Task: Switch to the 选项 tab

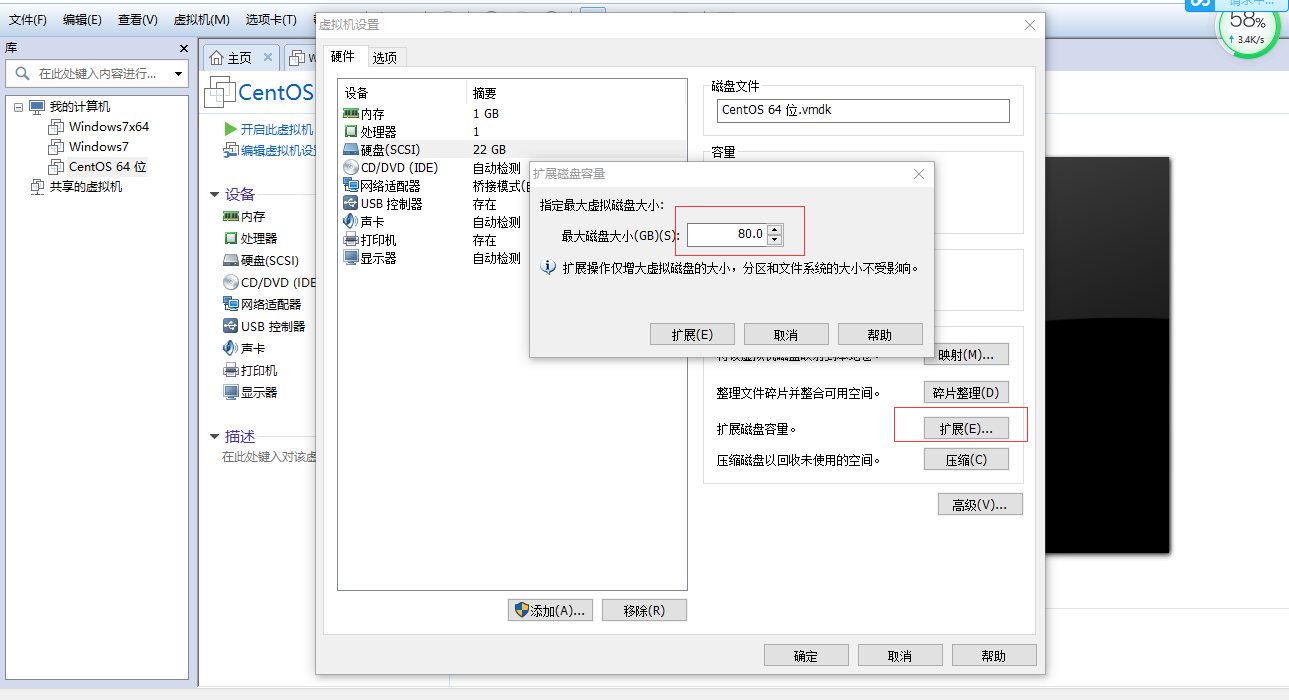Action: pos(384,57)
